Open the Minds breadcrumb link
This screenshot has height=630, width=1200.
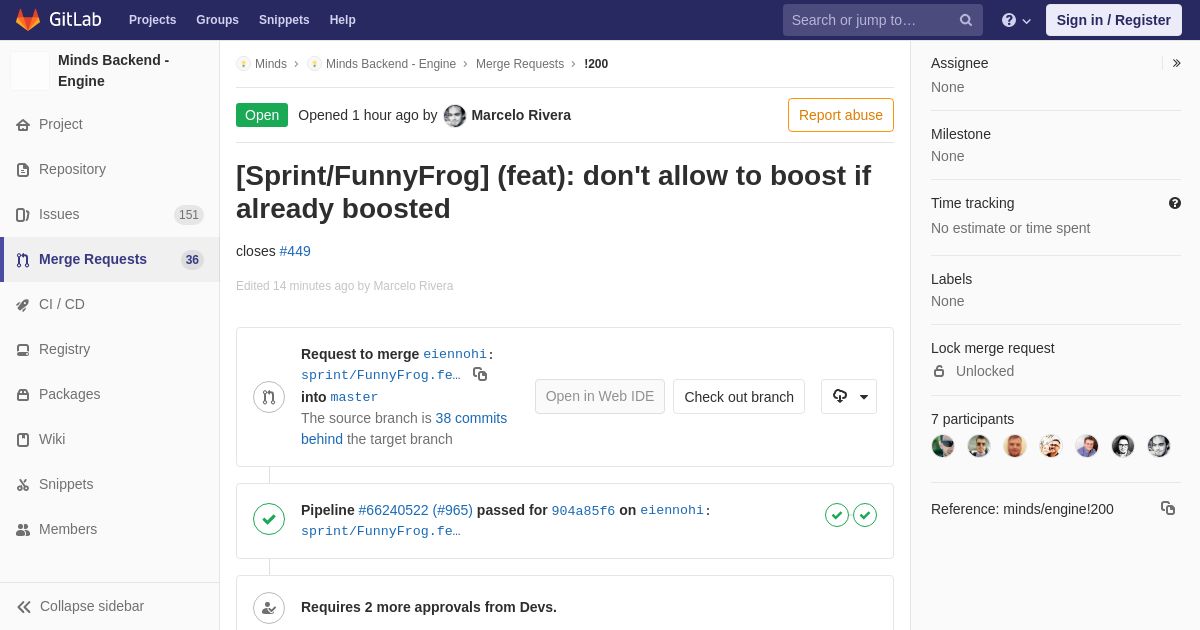(271, 64)
